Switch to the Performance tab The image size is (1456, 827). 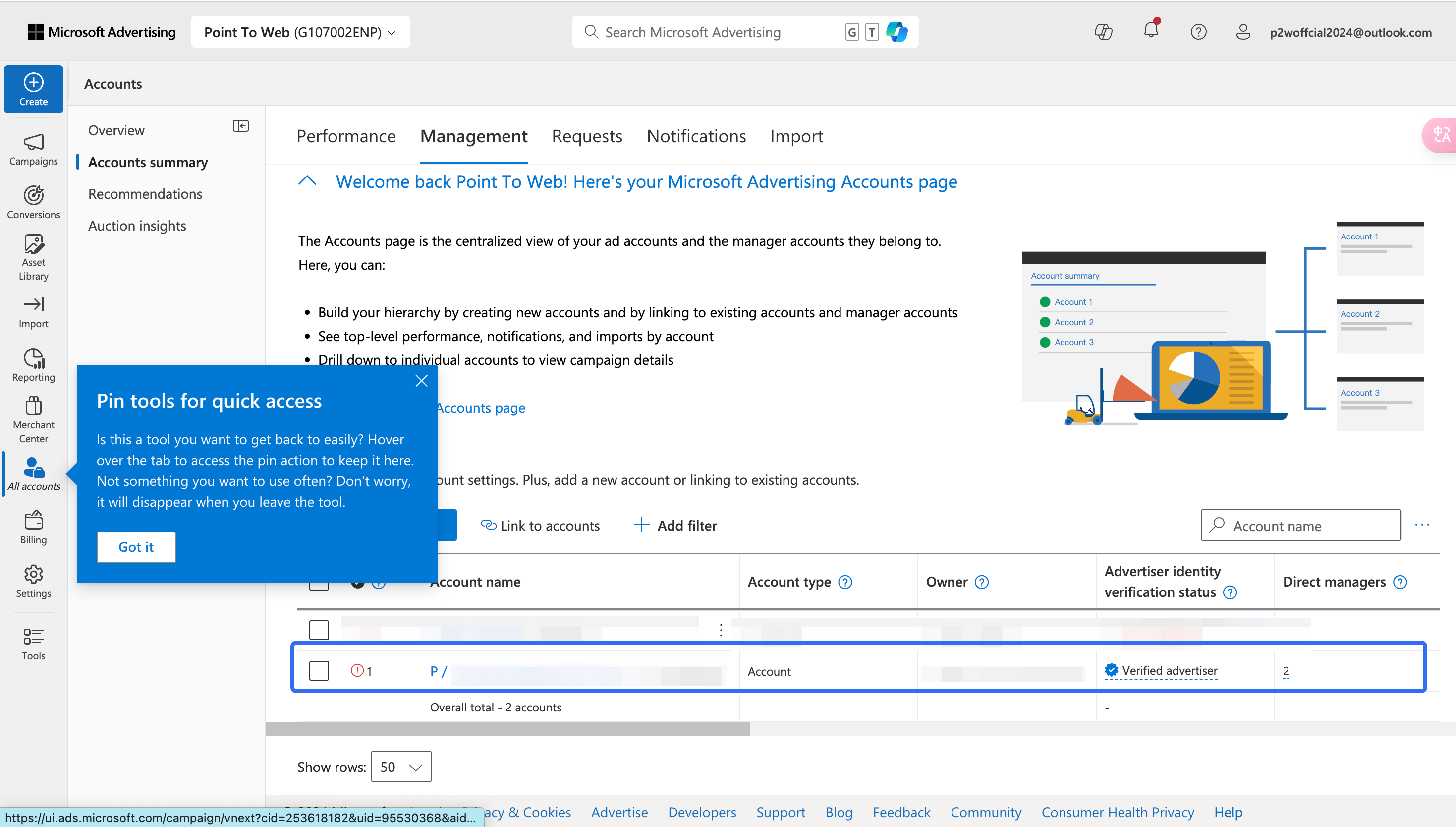pos(346,136)
